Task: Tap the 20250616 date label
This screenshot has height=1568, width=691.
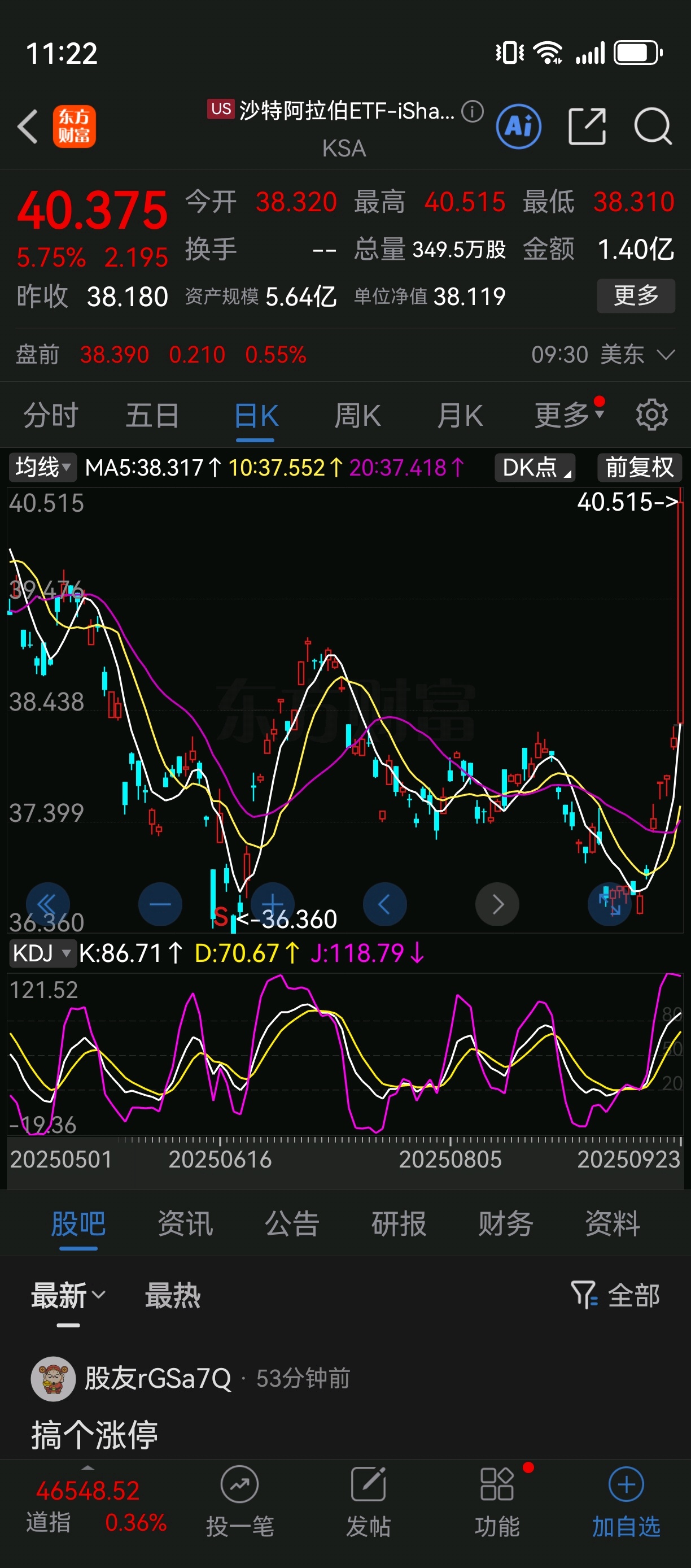Action: click(x=220, y=1159)
